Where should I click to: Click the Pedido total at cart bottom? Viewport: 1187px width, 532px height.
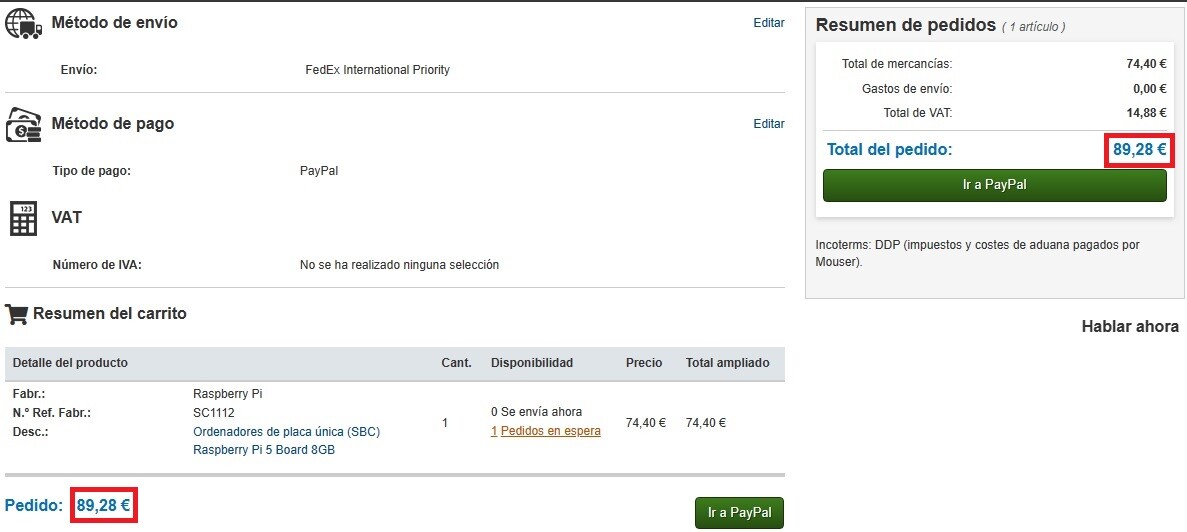point(103,505)
